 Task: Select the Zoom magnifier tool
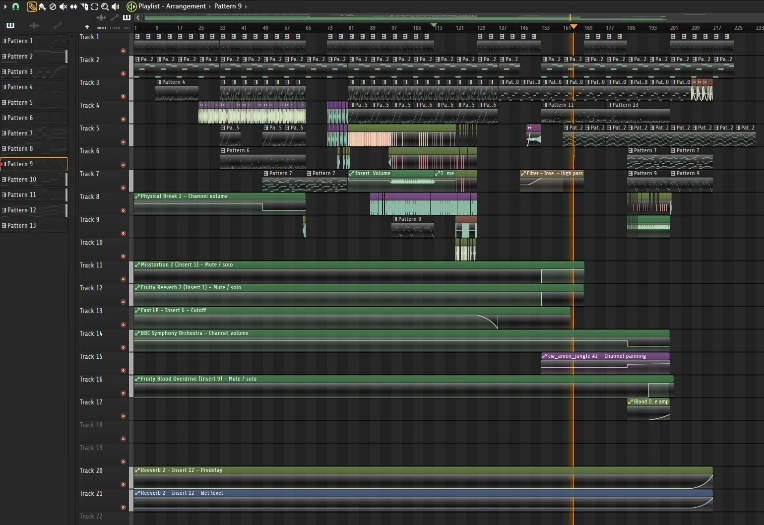(x=105, y=6)
